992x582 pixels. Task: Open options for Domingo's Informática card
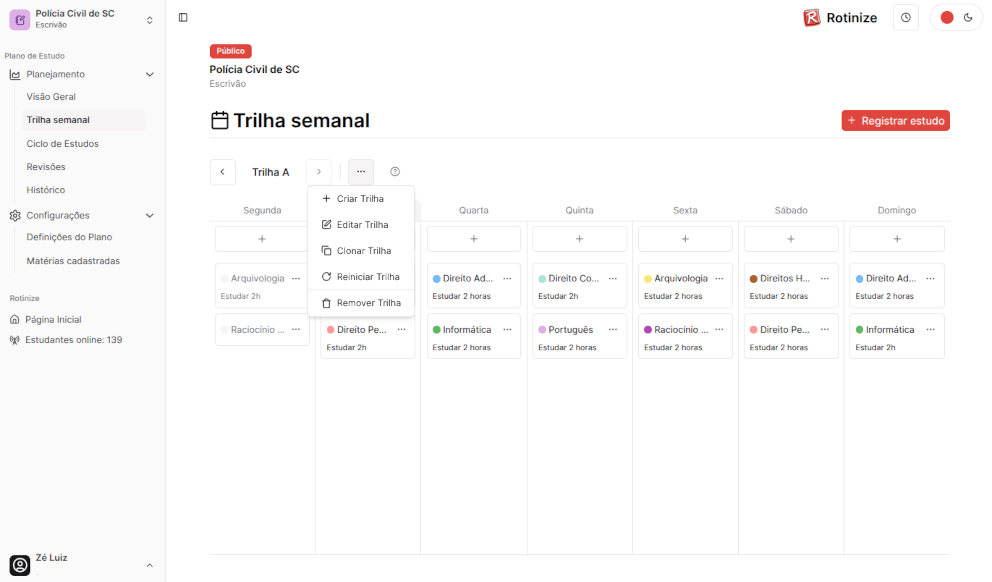tap(931, 330)
